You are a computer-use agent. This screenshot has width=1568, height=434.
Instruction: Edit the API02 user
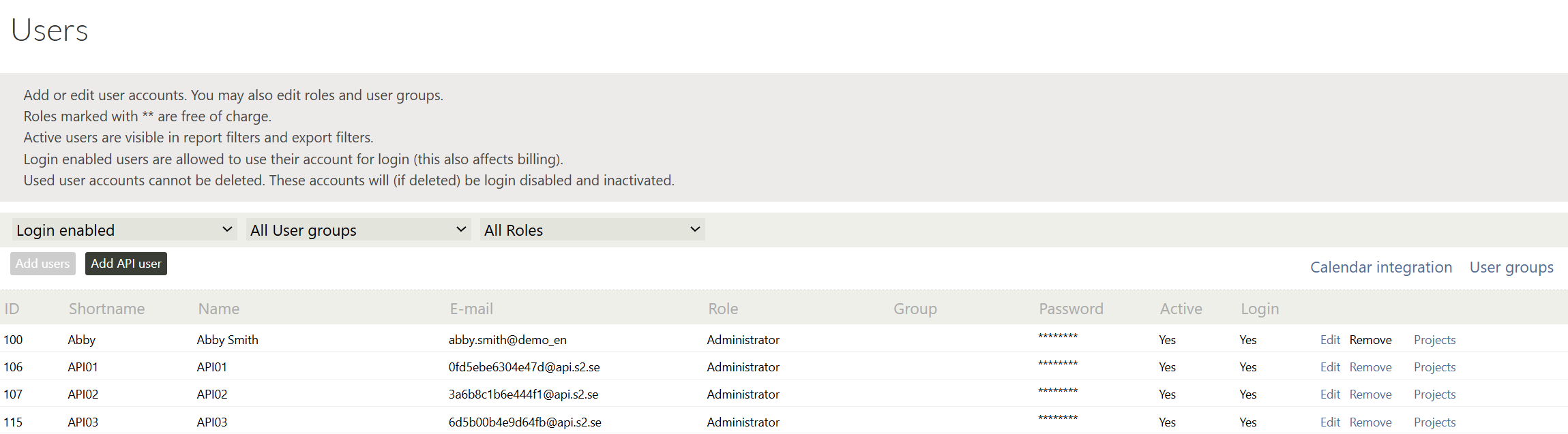click(x=1329, y=394)
